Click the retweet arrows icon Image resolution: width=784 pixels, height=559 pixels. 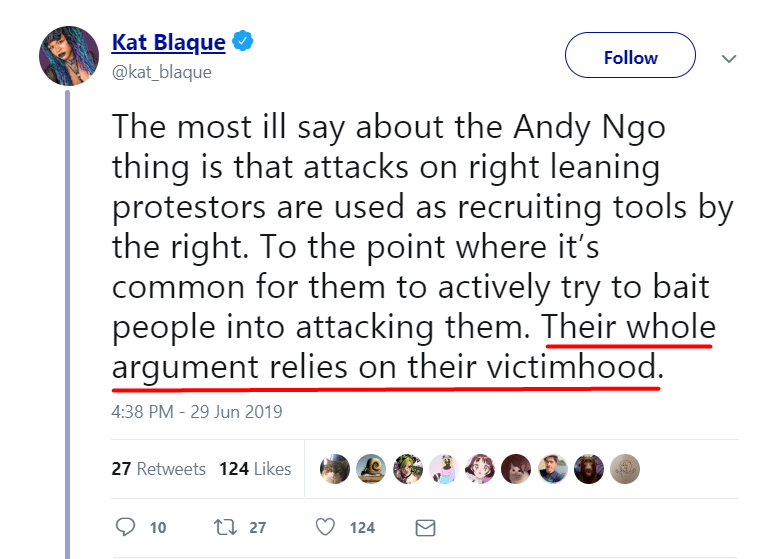pos(225,527)
